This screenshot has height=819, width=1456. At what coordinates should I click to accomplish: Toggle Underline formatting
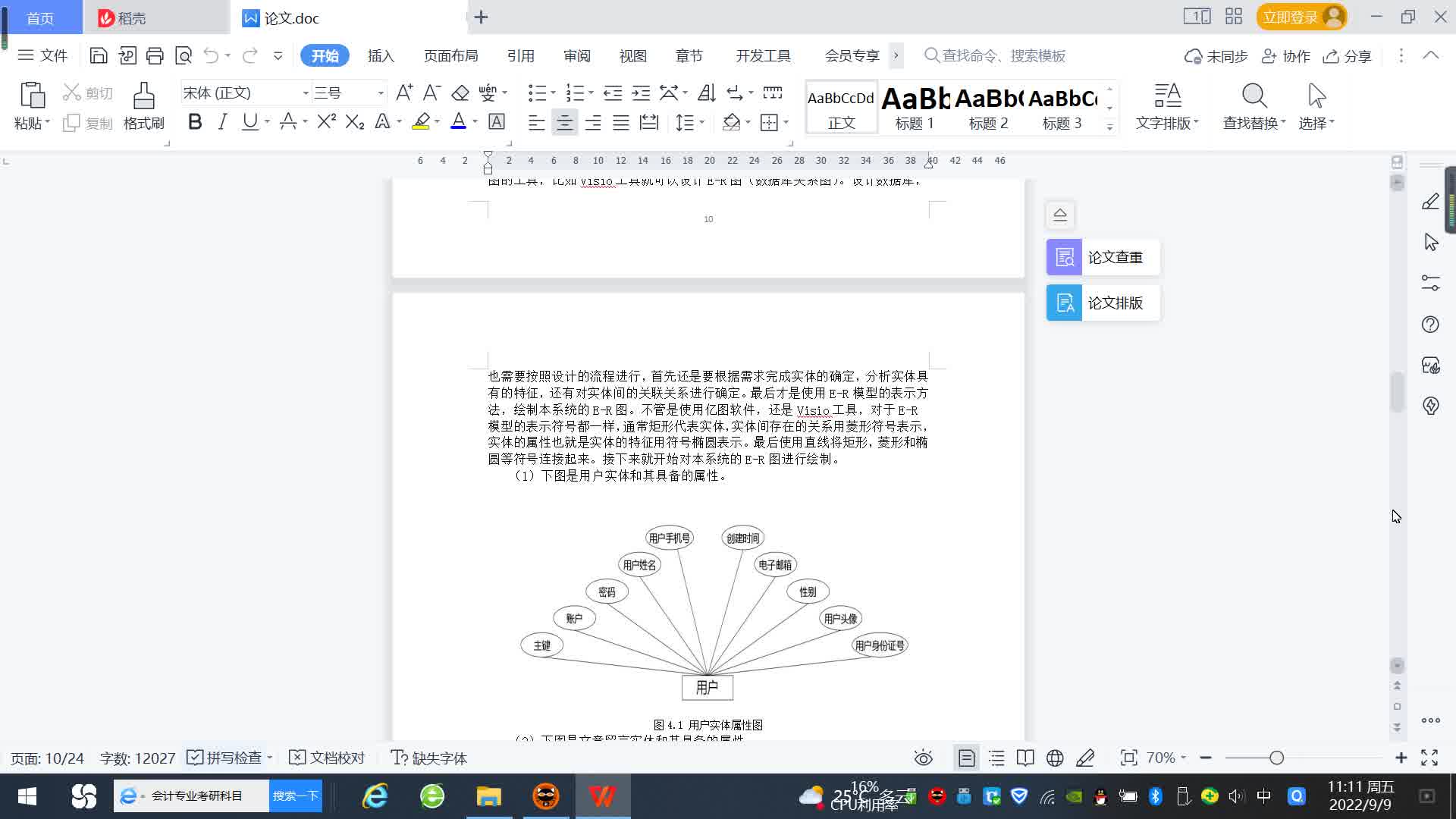coord(249,121)
